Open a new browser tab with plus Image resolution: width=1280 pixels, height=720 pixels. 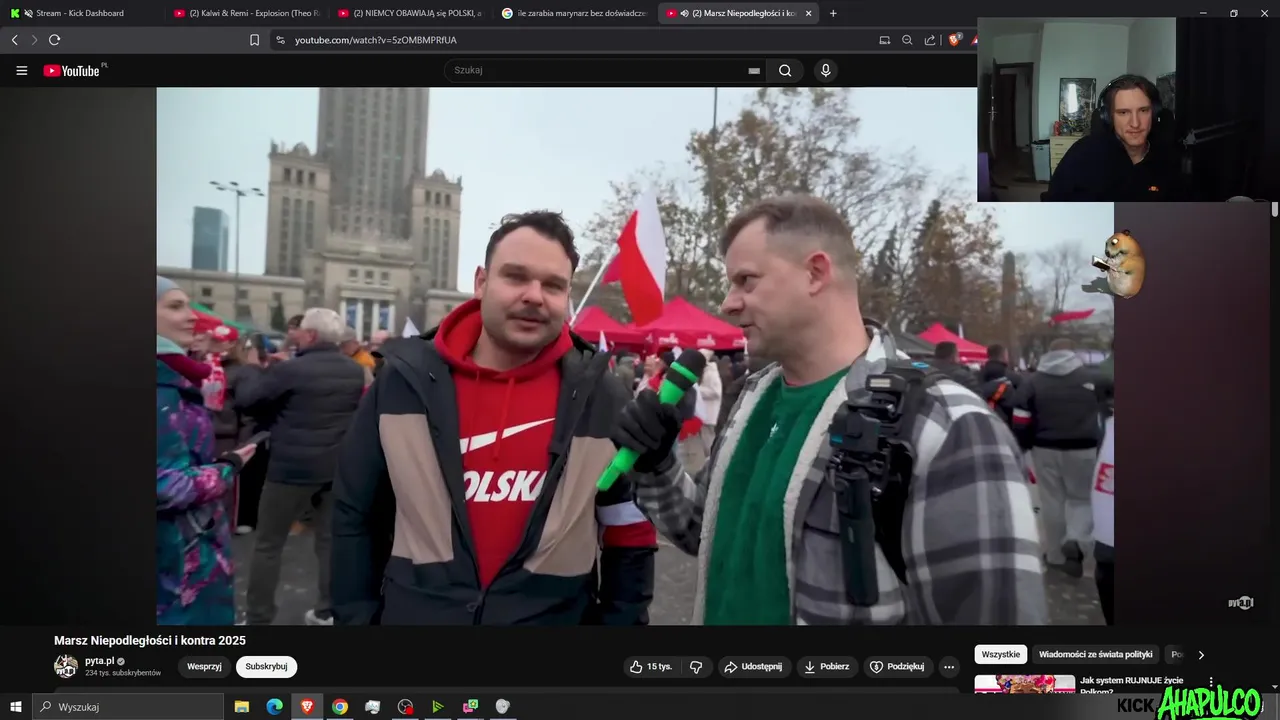(x=833, y=13)
